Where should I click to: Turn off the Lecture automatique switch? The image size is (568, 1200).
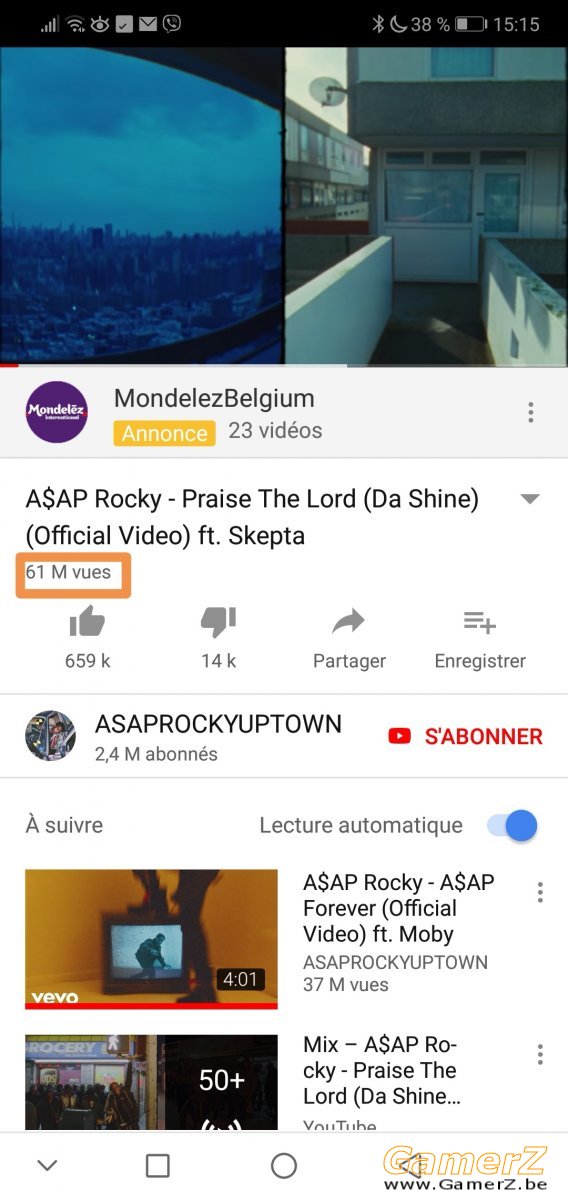(512, 825)
